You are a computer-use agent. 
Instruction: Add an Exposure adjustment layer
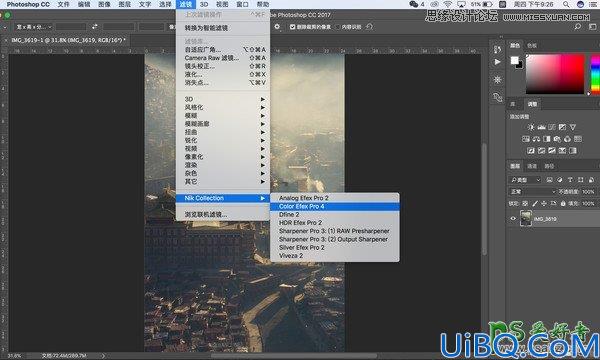click(x=562, y=127)
